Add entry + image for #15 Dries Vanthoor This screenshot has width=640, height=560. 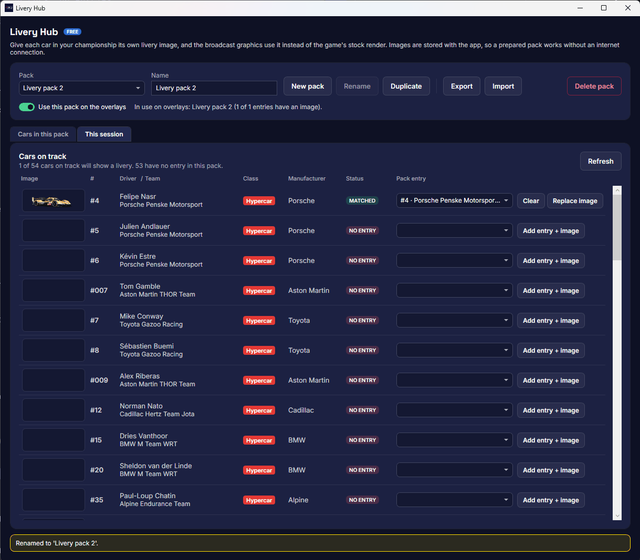pos(551,440)
